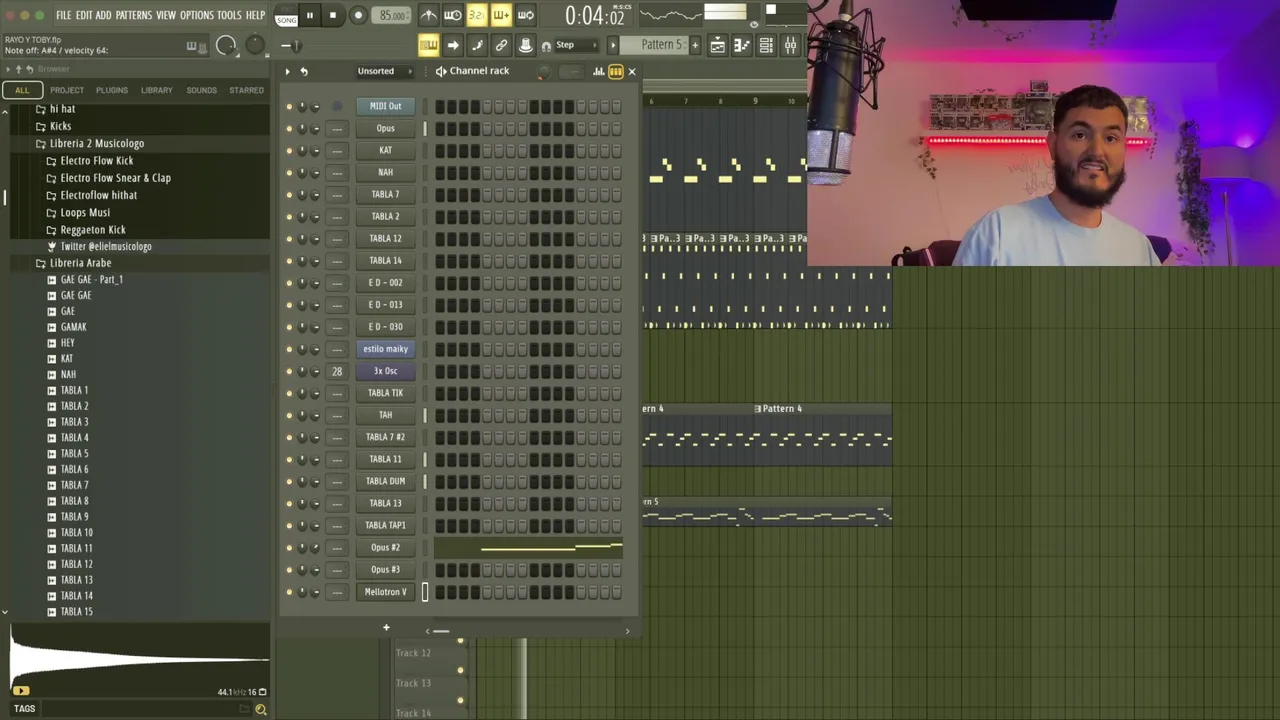Toggle step sequencer view in channel rack
The width and height of the screenshot is (1280, 720).
(616, 71)
